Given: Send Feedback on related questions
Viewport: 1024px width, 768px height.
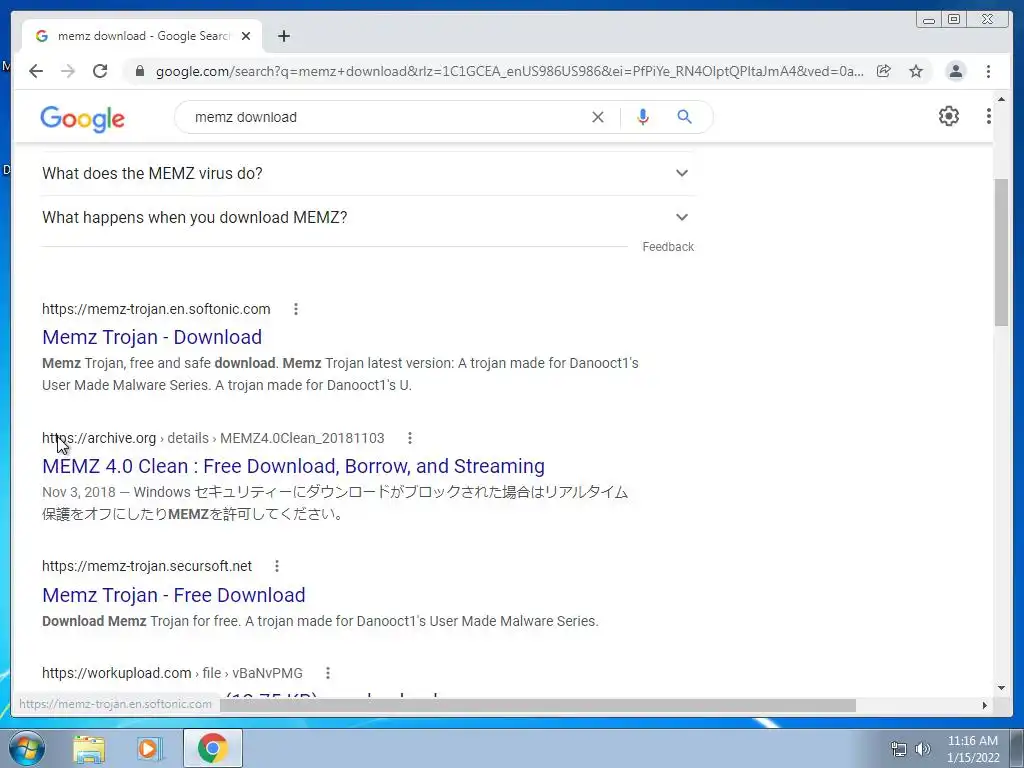Looking at the screenshot, I should point(667,247).
